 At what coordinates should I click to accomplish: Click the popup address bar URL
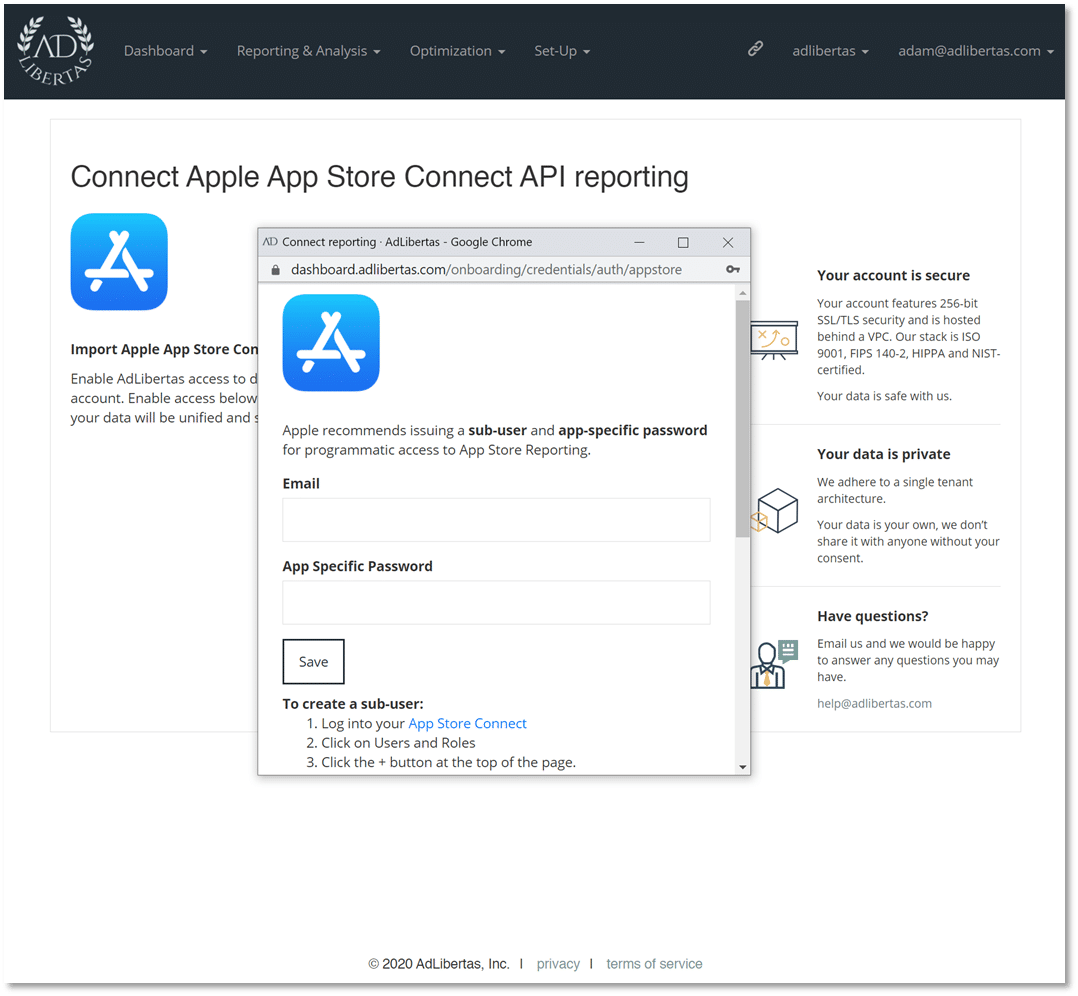tap(486, 269)
